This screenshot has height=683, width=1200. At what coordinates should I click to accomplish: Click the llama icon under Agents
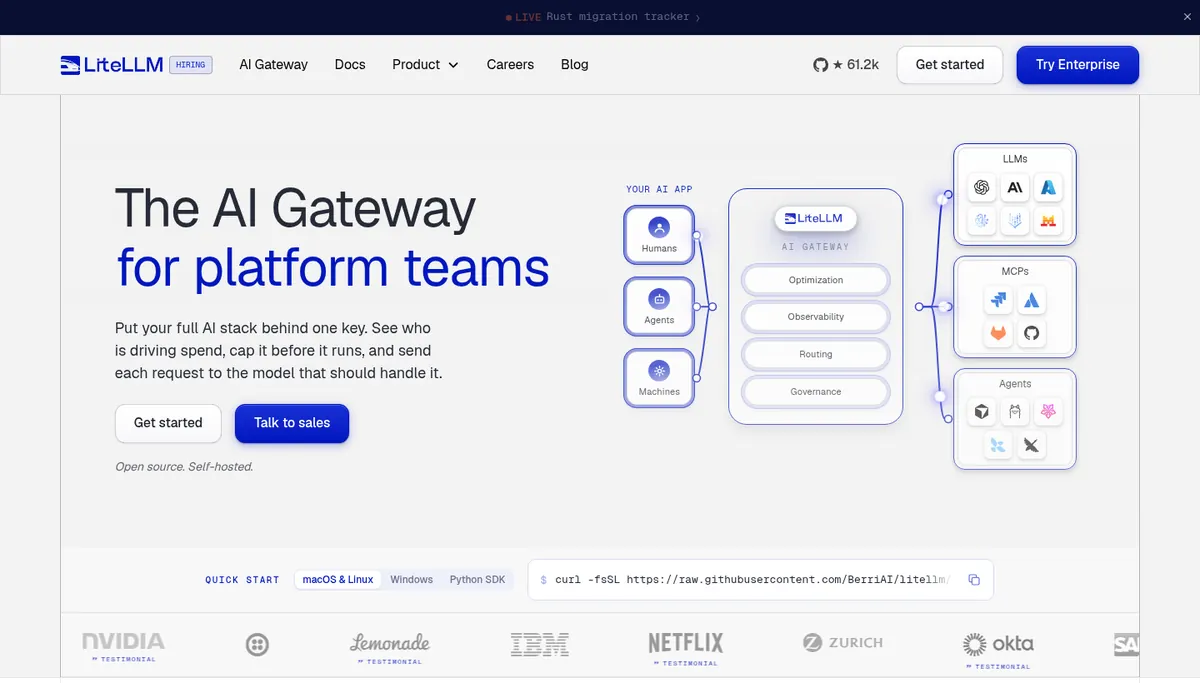pyautogui.click(x=1015, y=412)
